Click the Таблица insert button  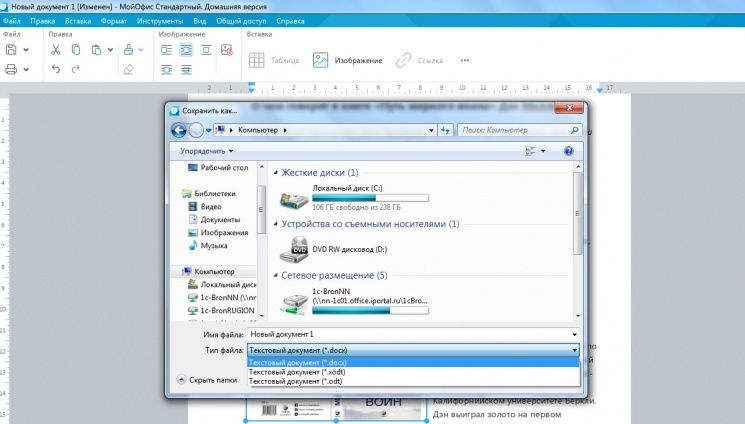click(274, 60)
